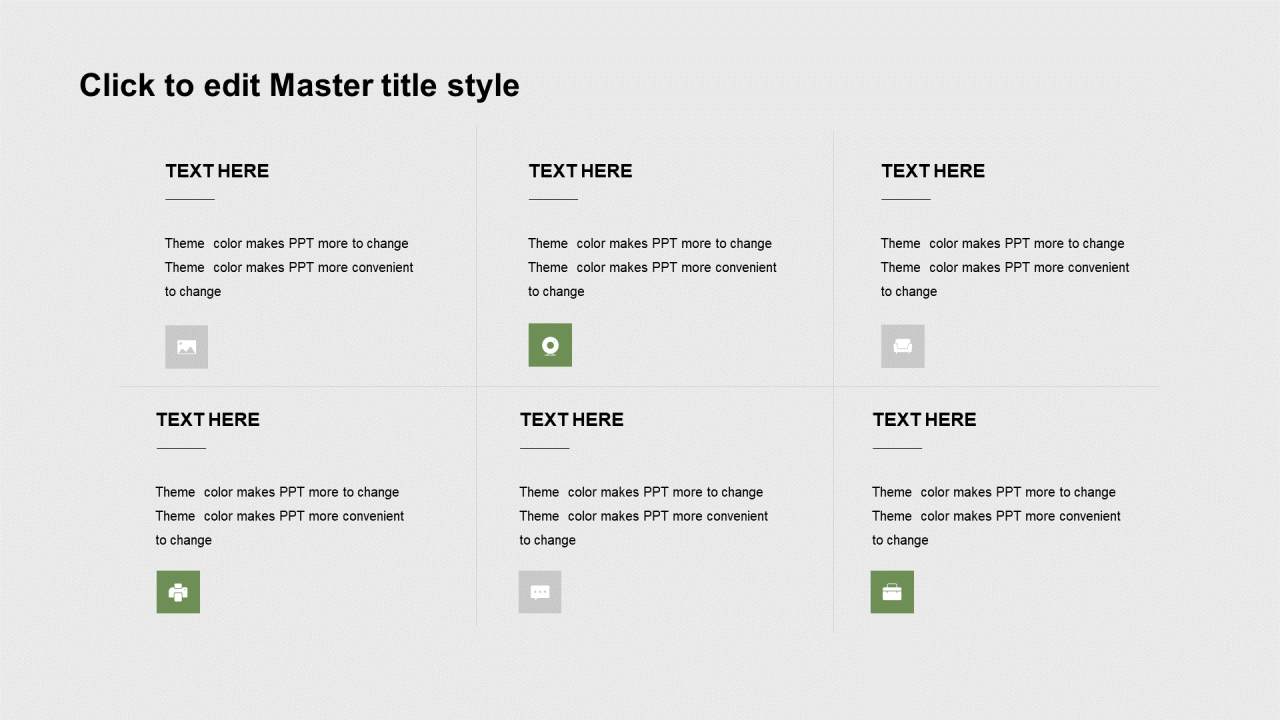Select the TEXT HERE heading above the briefcase icon
This screenshot has height=720, width=1280.
(x=924, y=420)
